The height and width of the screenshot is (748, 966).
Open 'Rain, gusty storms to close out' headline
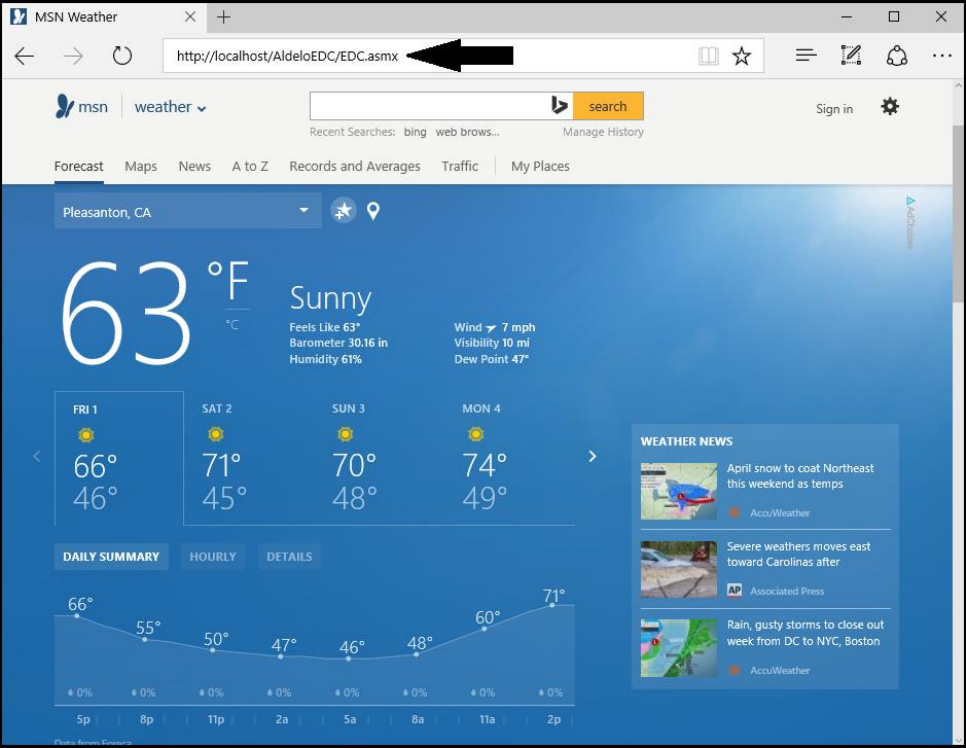coord(805,633)
